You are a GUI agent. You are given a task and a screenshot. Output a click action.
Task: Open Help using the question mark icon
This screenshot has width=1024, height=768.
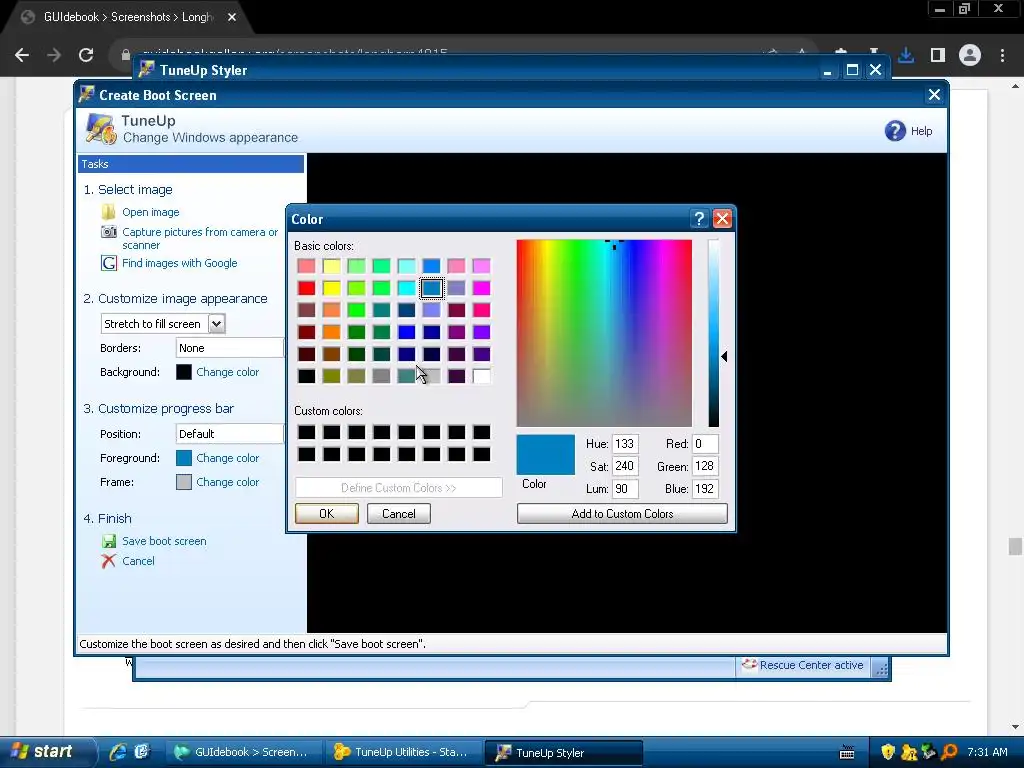pos(895,131)
